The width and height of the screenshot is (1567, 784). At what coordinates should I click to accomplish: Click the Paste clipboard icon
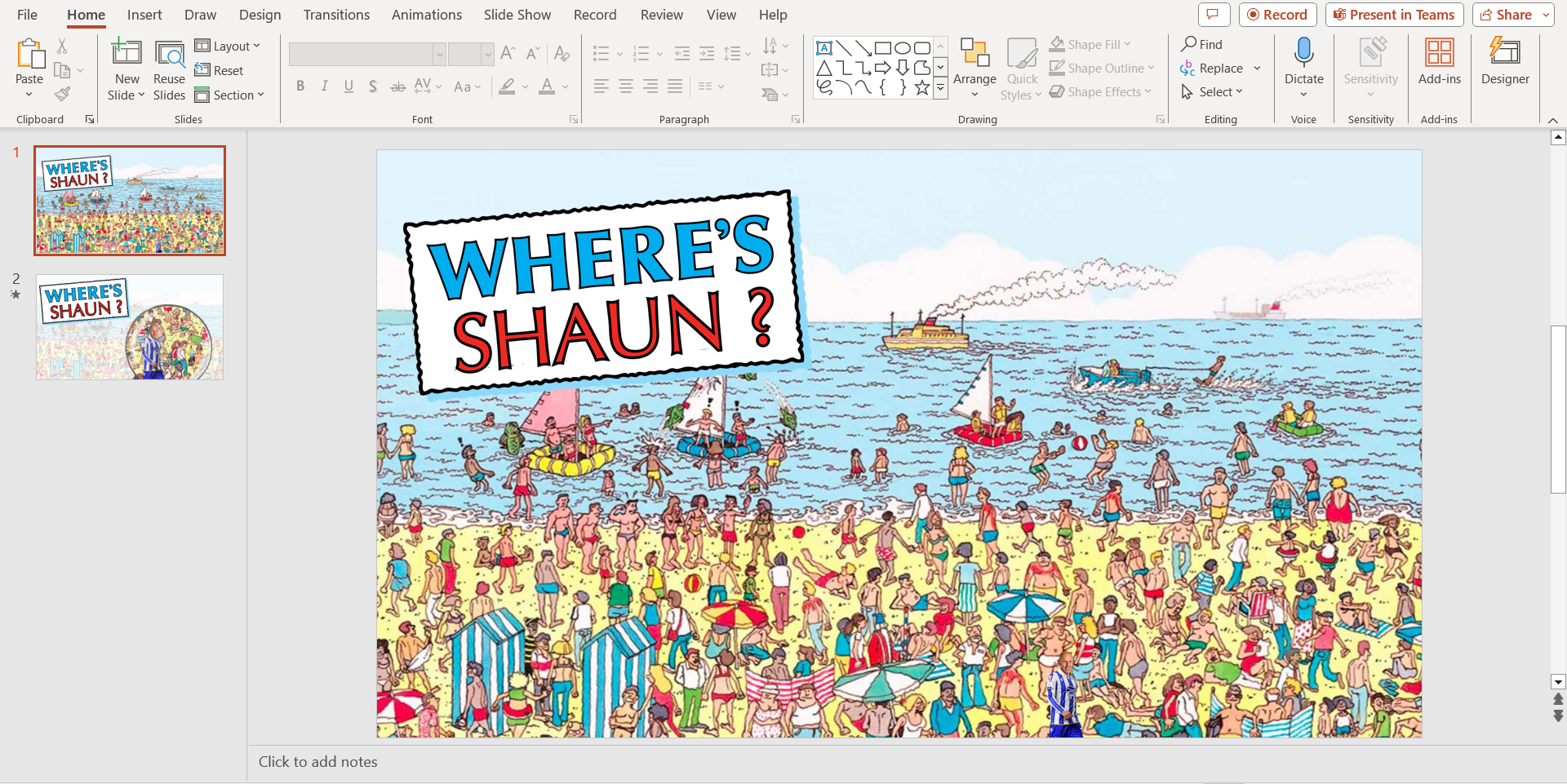(x=29, y=55)
